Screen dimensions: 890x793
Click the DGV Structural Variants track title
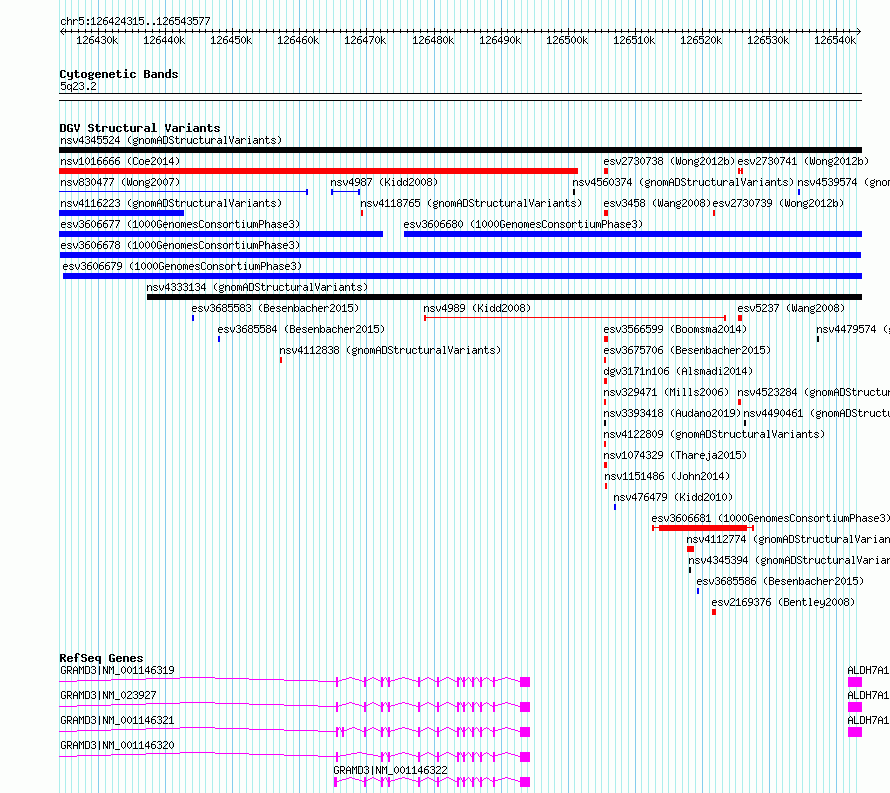click(x=140, y=128)
